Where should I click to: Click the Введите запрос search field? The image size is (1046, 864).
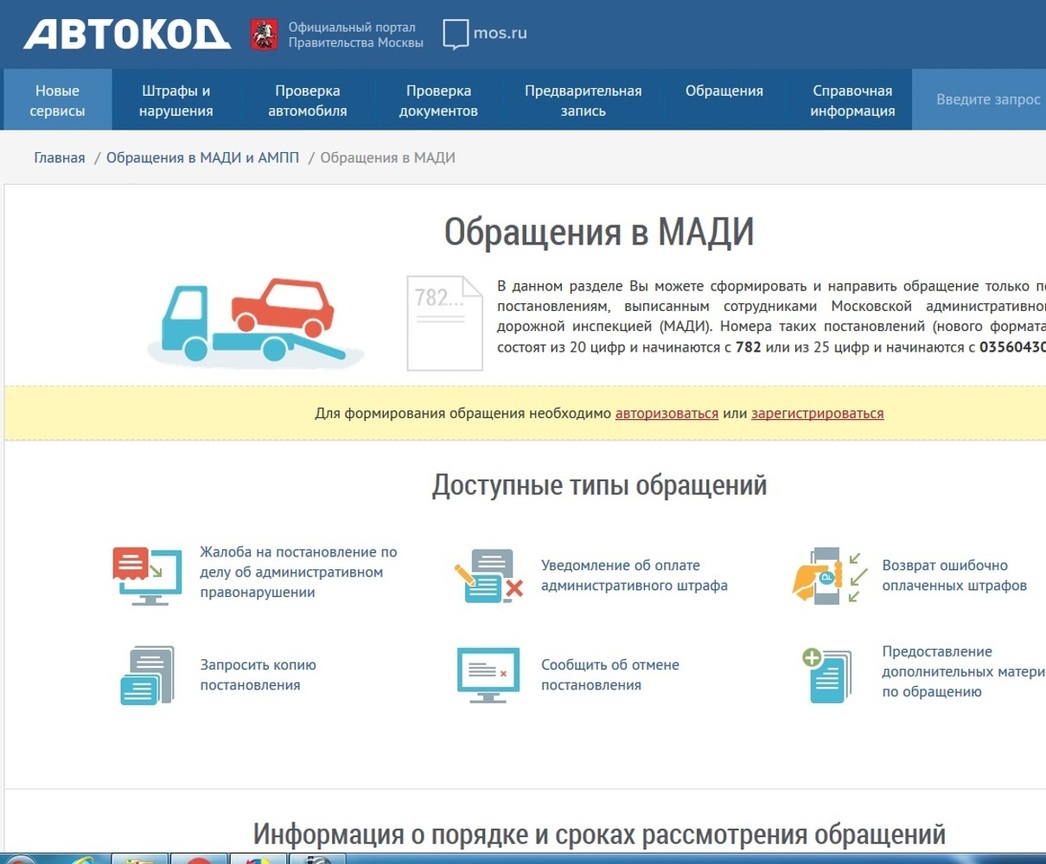[985, 100]
